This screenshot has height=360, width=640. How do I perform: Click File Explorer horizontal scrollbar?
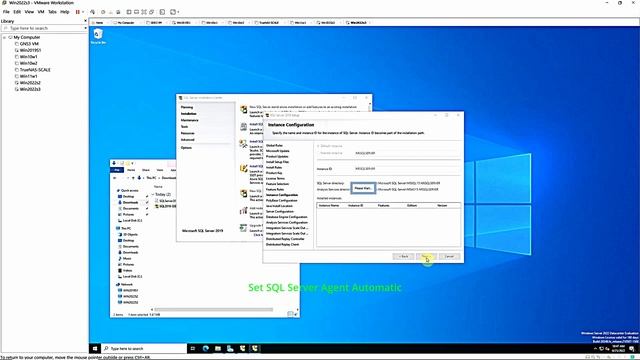tap(214, 310)
